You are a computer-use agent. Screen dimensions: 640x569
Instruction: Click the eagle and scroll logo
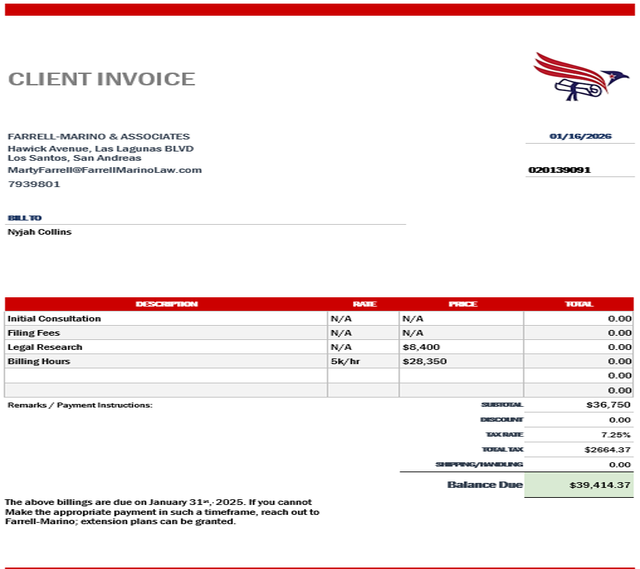tap(581, 76)
